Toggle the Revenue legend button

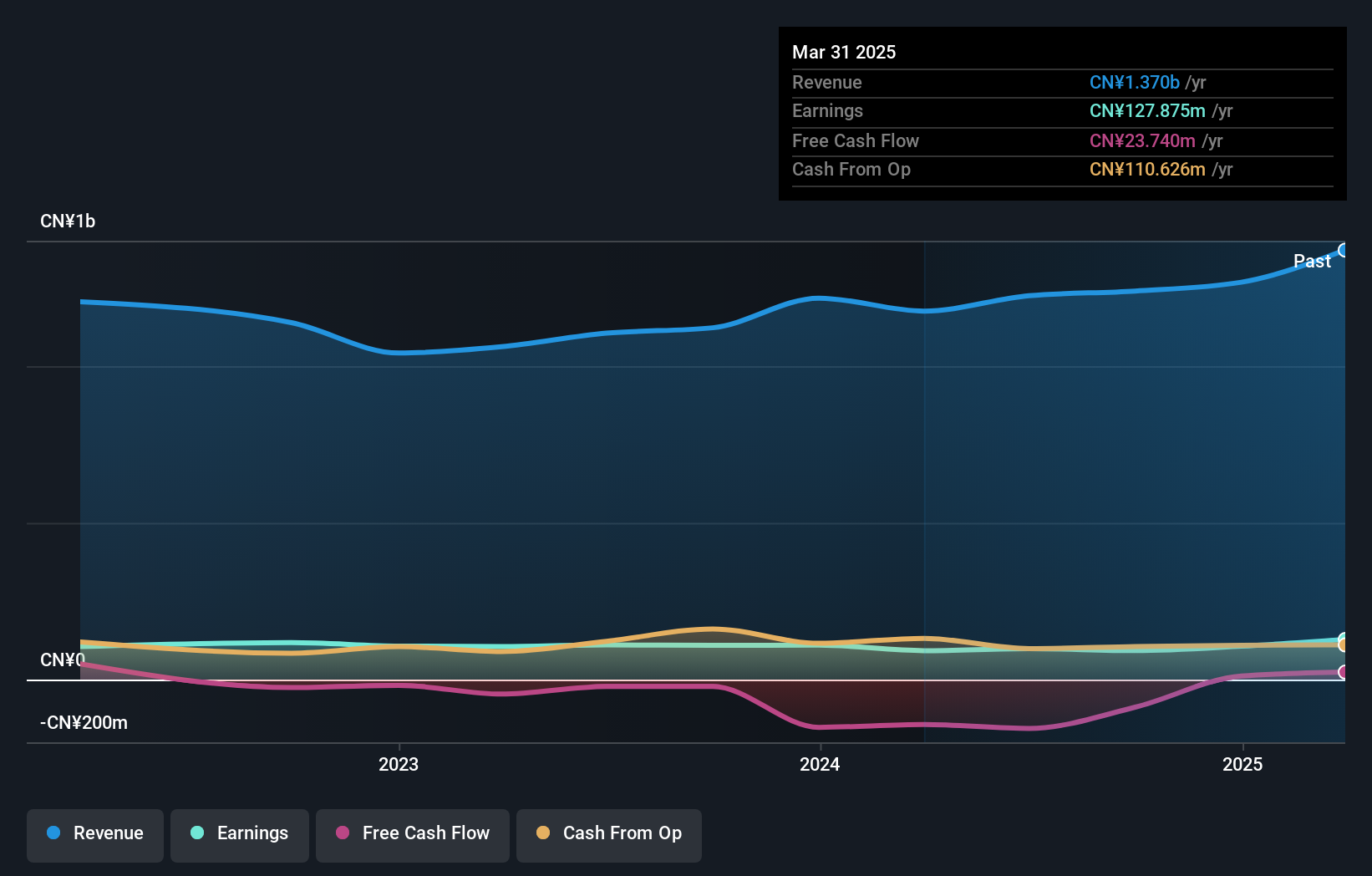(x=95, y=835)
